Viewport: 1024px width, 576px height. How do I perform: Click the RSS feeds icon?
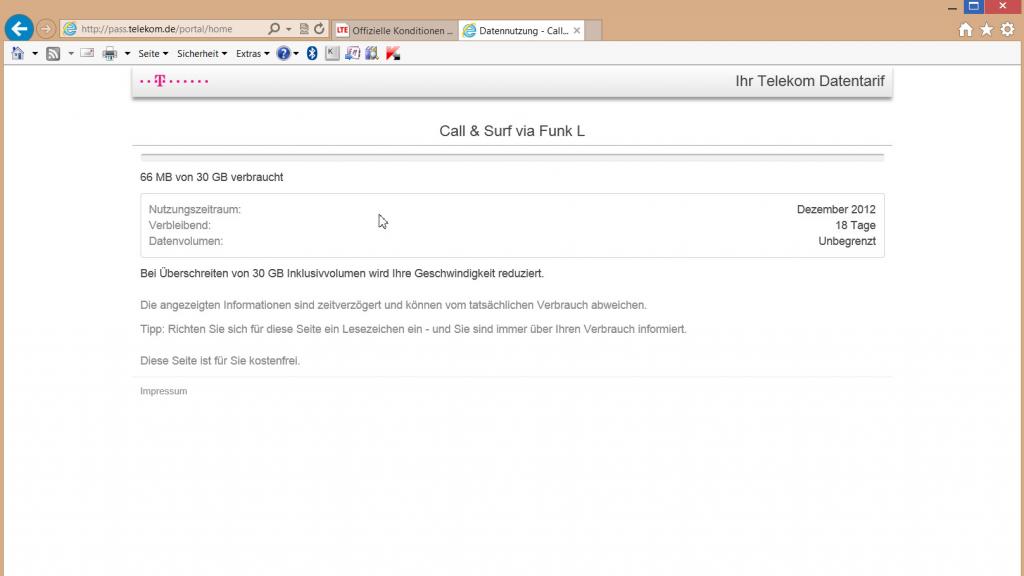tap(54, 54)
